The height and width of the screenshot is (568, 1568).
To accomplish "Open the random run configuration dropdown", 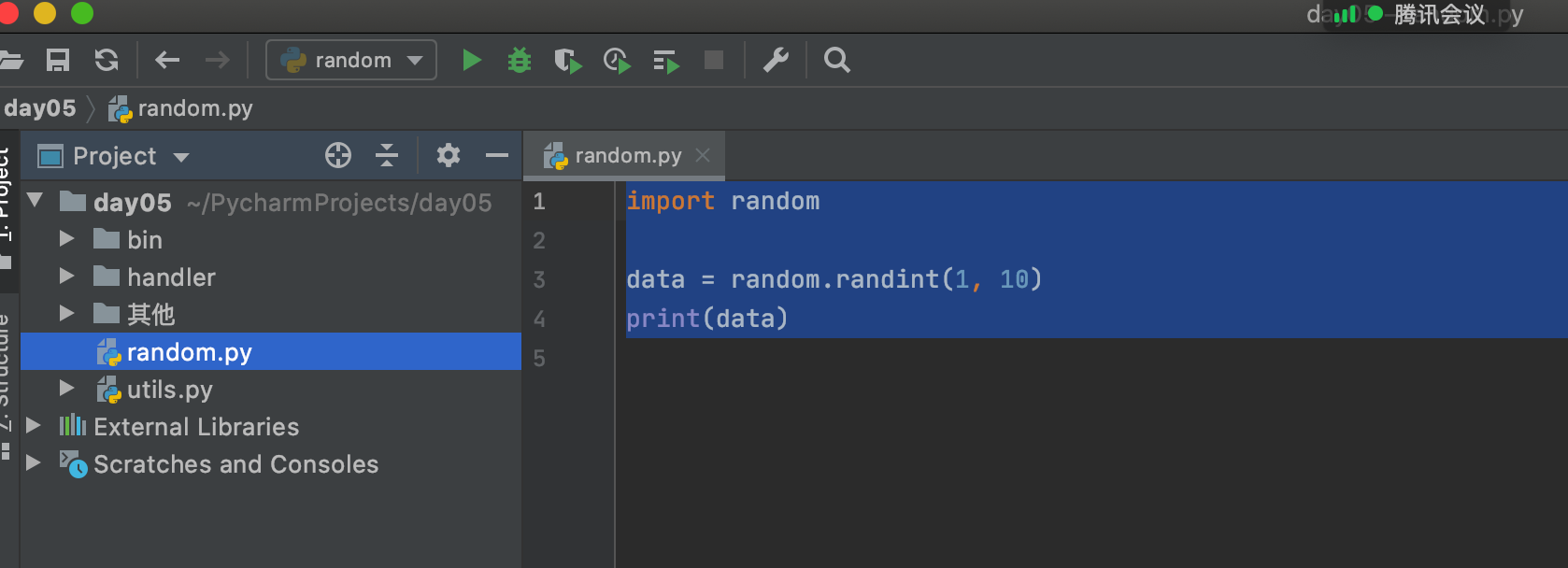I will 351,61.
